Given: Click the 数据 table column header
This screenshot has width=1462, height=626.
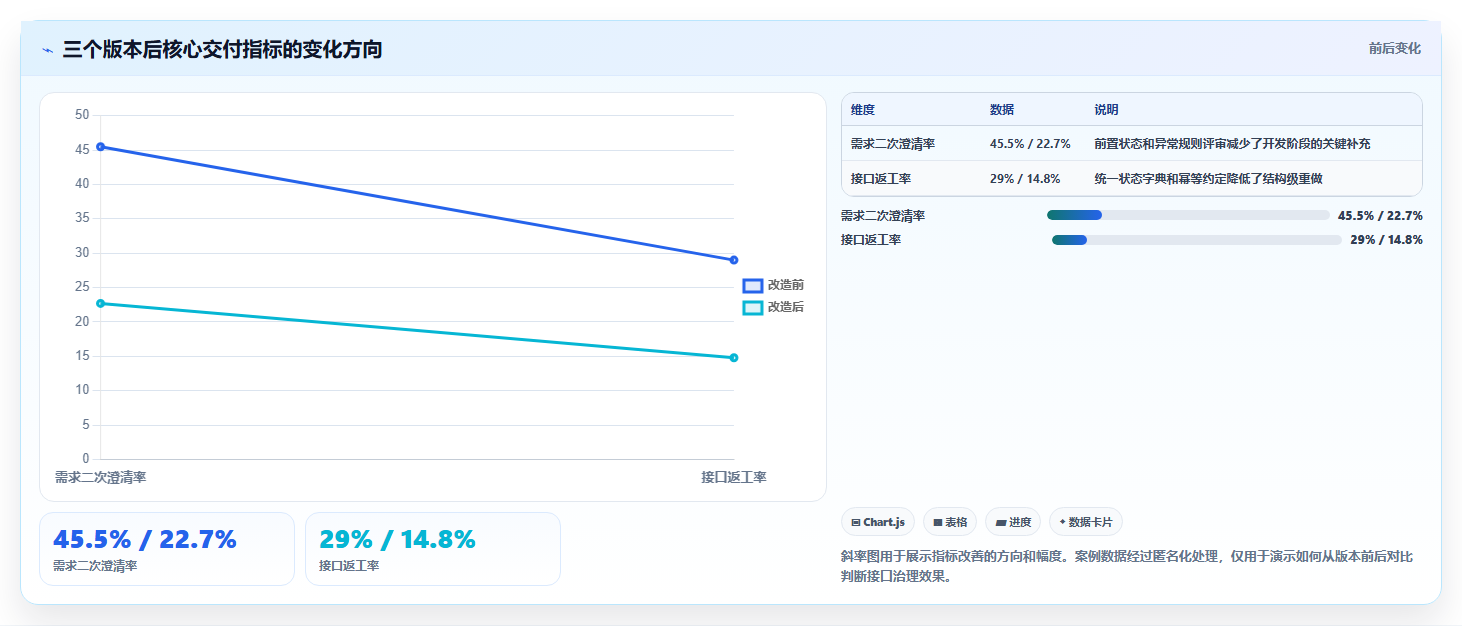Looking at the screenshot, I should tap(1002, 110).
